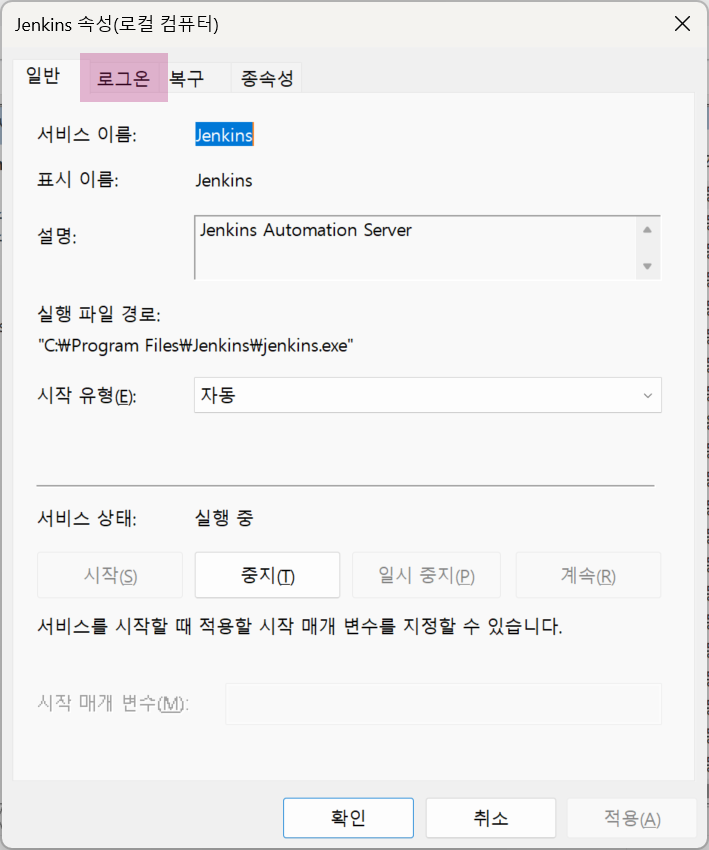The image size is (709, 850).
Task: Click the 시작 매개 변수 input field
Action: coord(443,704)
